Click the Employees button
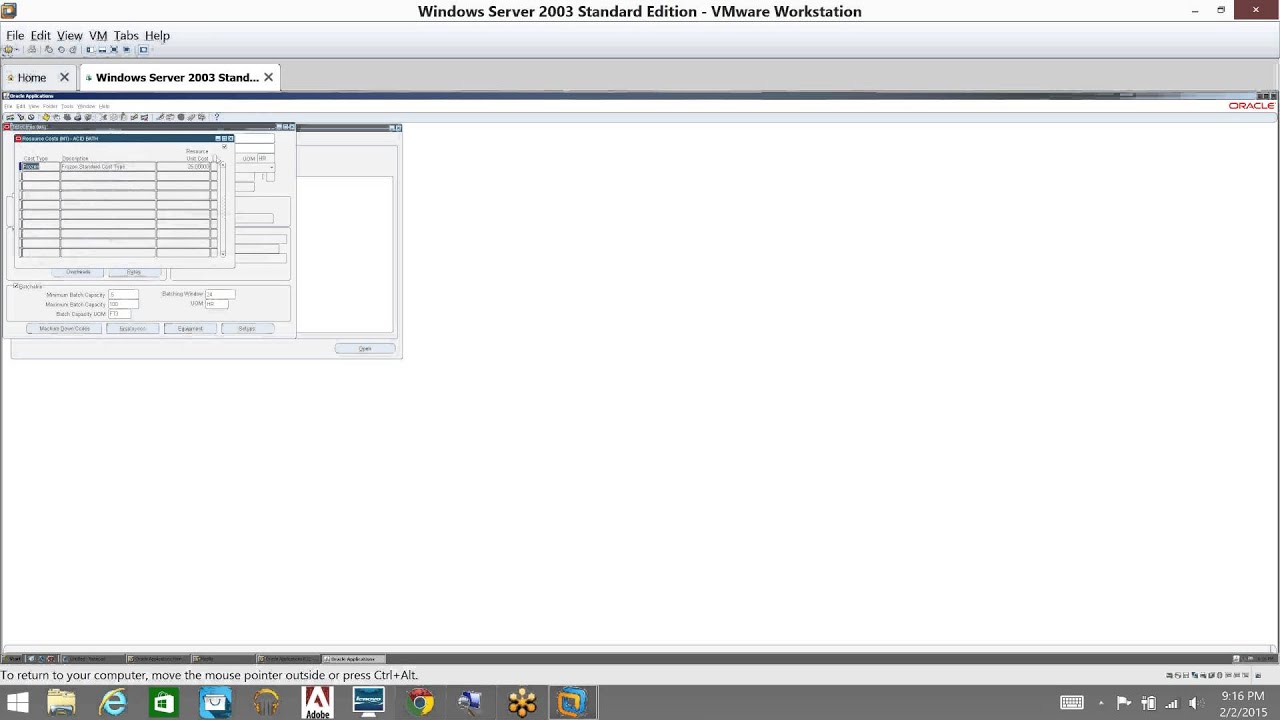Image resolution: width=1280 pixels, height=720 pixels. pos(132,329)
